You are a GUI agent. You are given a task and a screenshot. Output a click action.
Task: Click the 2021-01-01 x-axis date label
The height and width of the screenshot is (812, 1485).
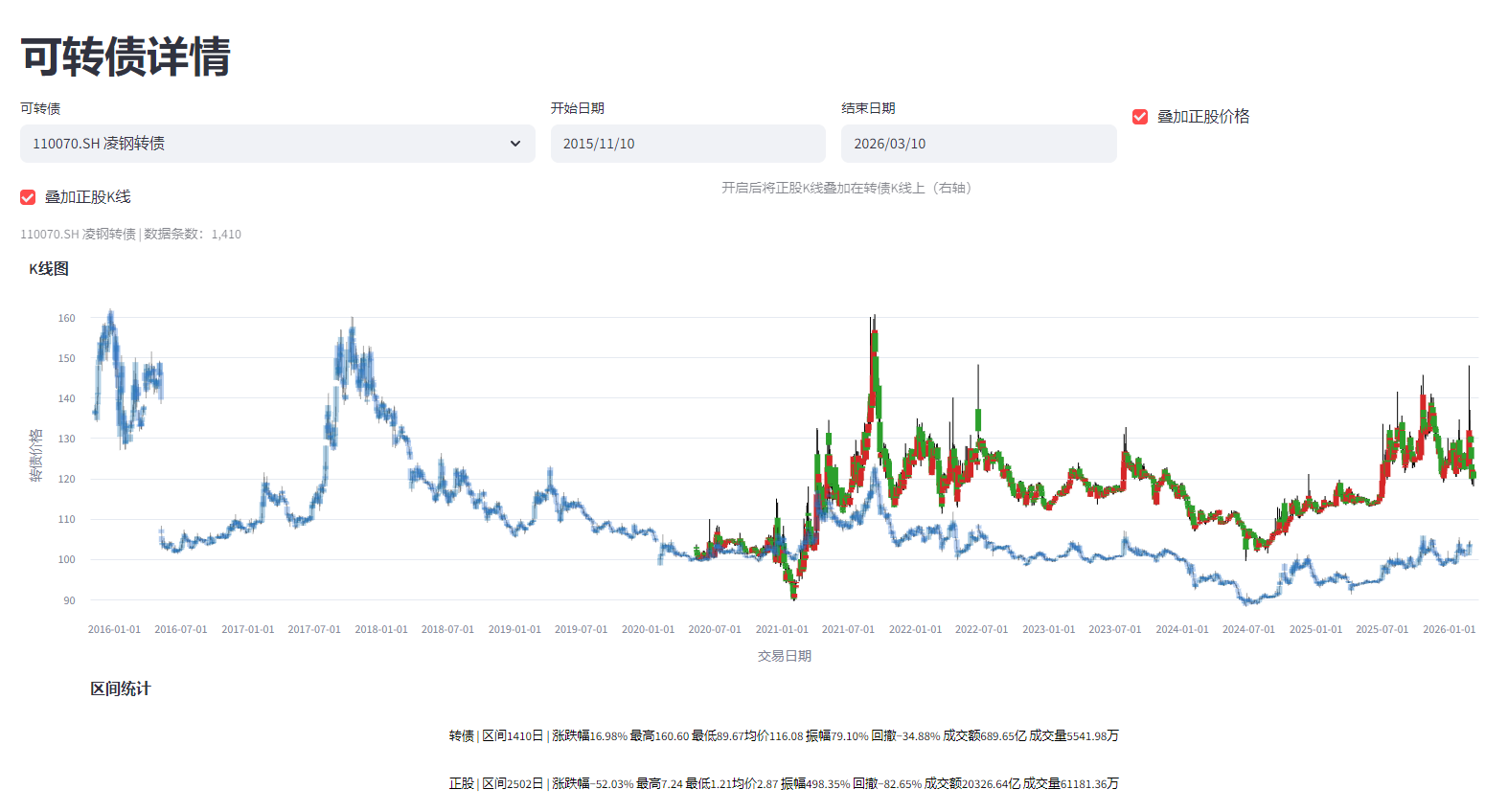pyautogui.click(x=782, y=629)
